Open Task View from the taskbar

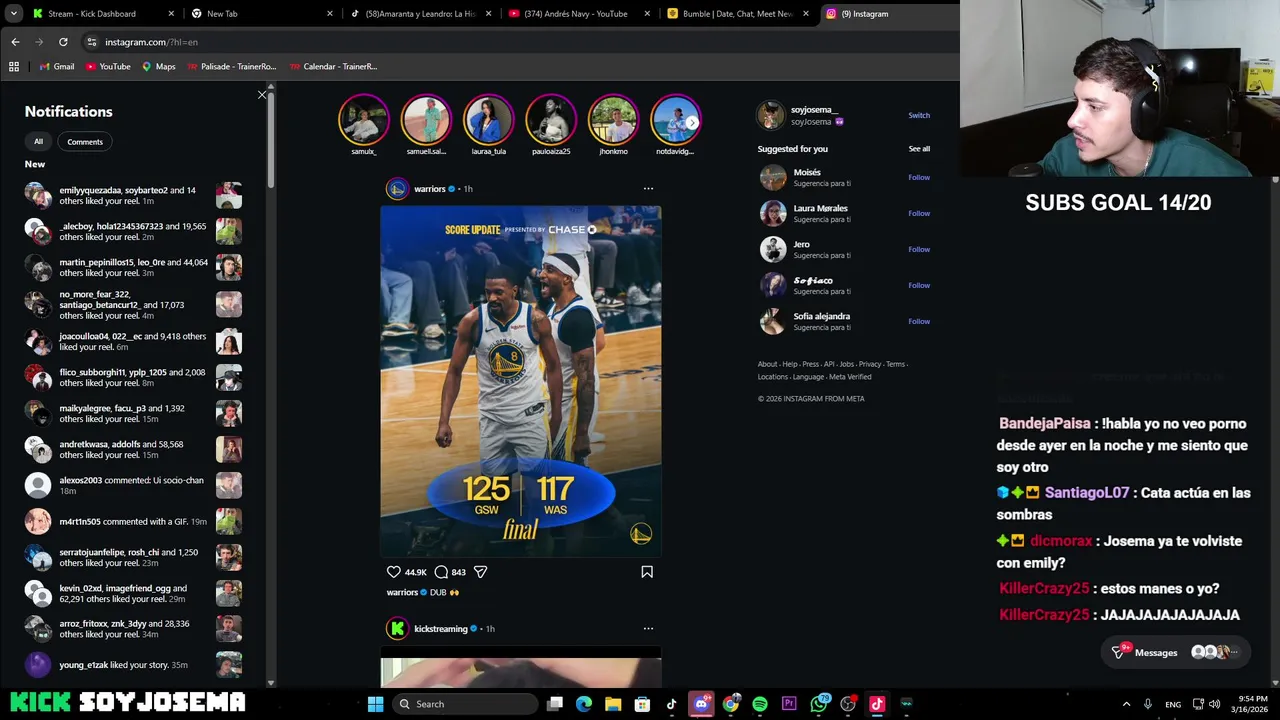point(555,704)
